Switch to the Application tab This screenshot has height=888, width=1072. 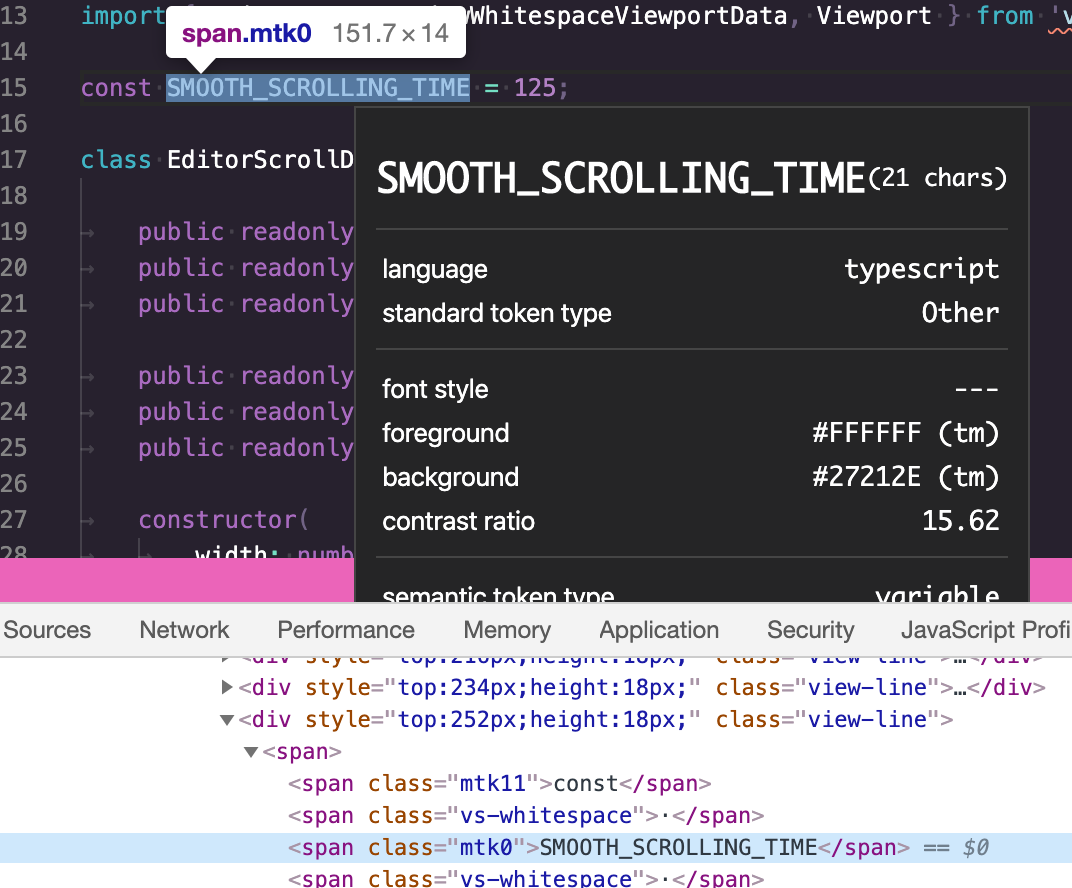tap(658, 630)
